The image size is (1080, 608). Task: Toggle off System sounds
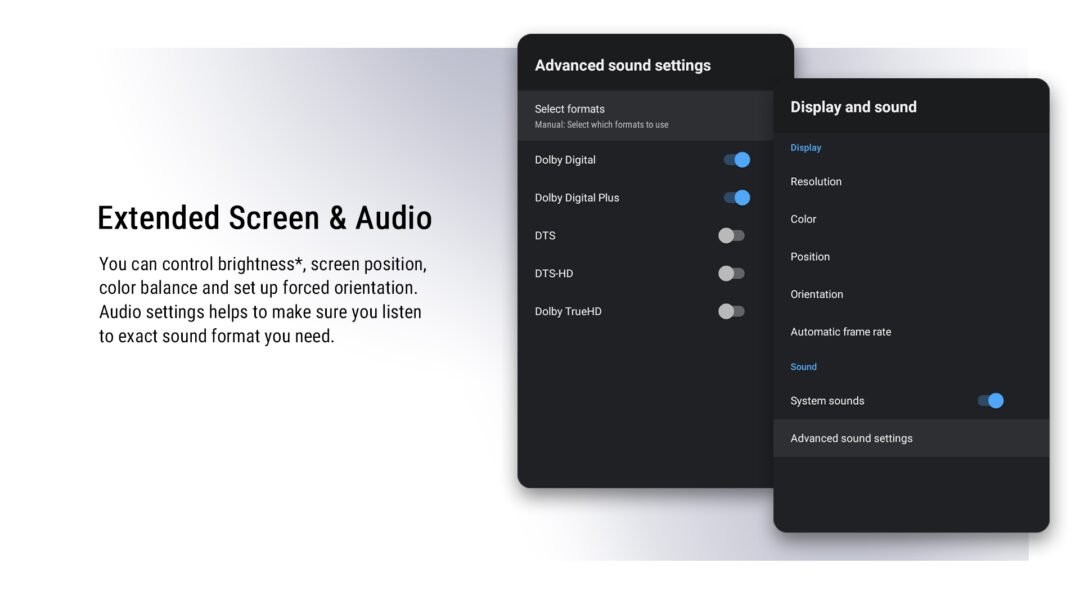[x=991, y=400]
